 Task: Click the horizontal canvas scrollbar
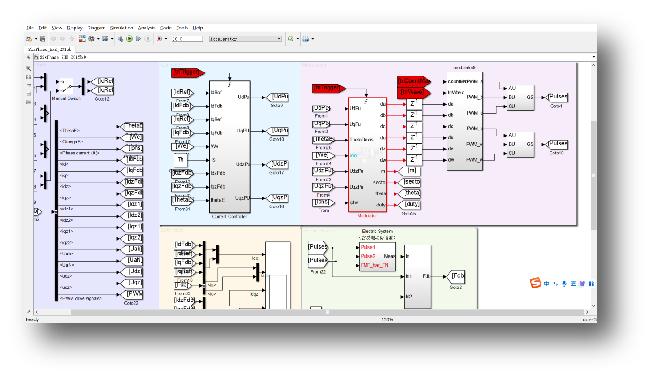coord(312,312)
